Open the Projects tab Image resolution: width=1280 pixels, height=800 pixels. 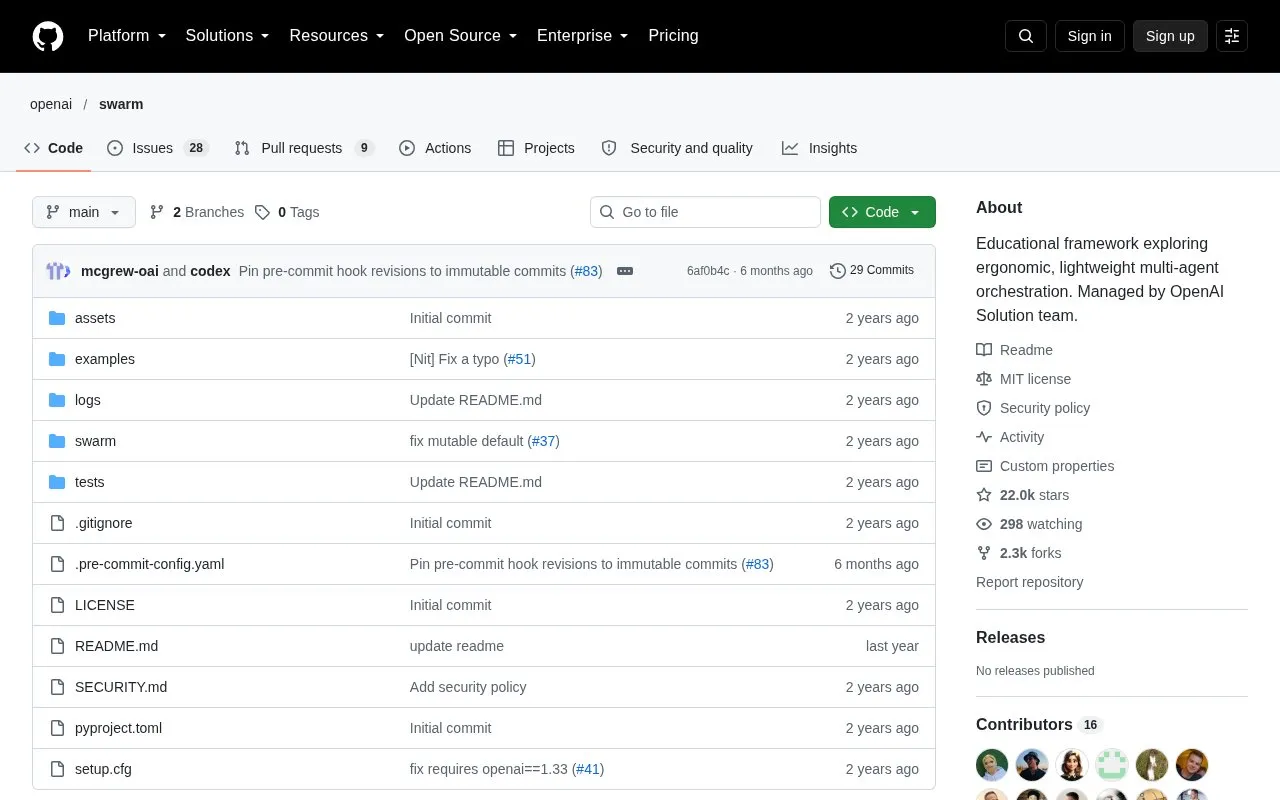(536, 148)
